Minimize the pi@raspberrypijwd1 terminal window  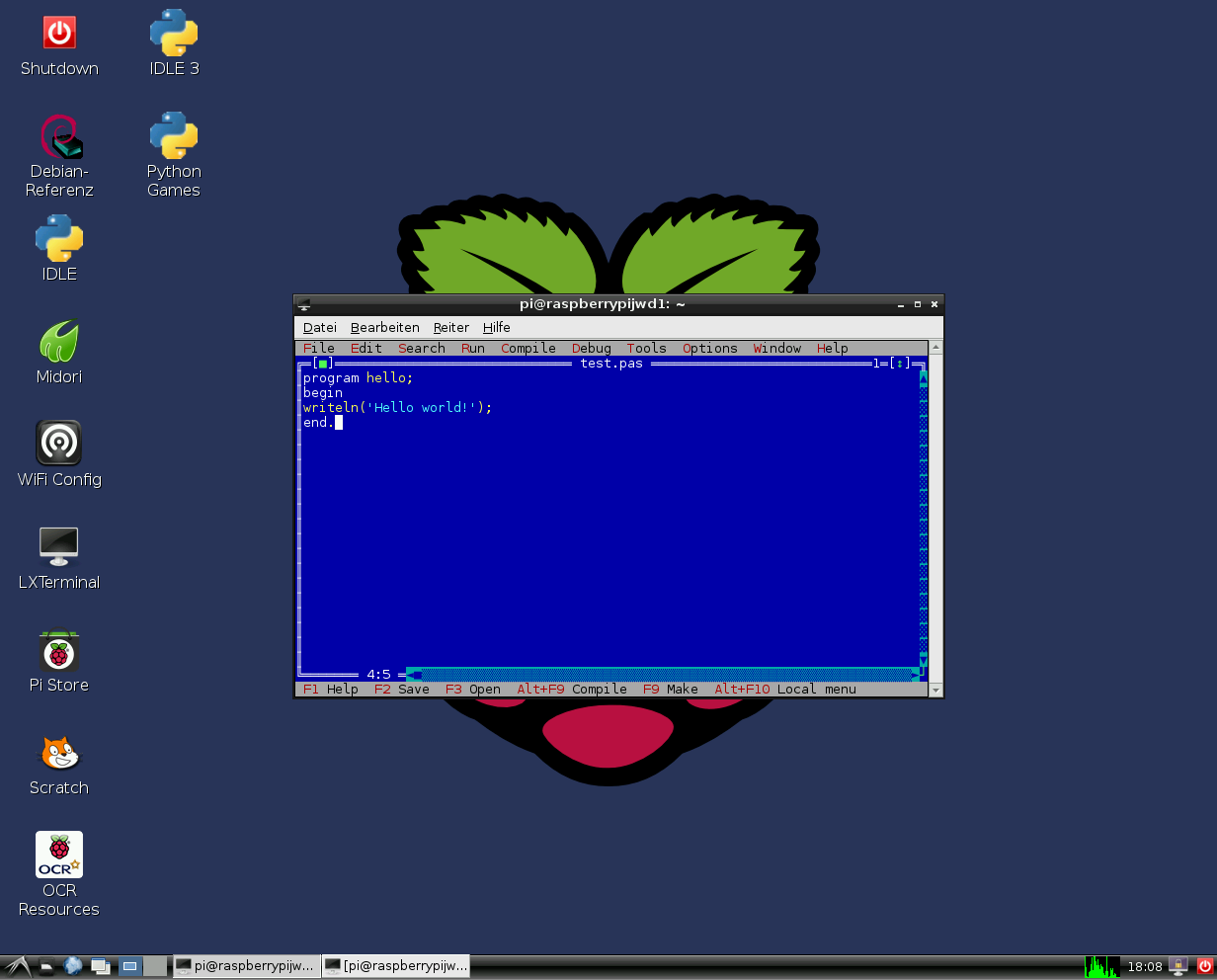pyautogui.click(x=900, y=304)
